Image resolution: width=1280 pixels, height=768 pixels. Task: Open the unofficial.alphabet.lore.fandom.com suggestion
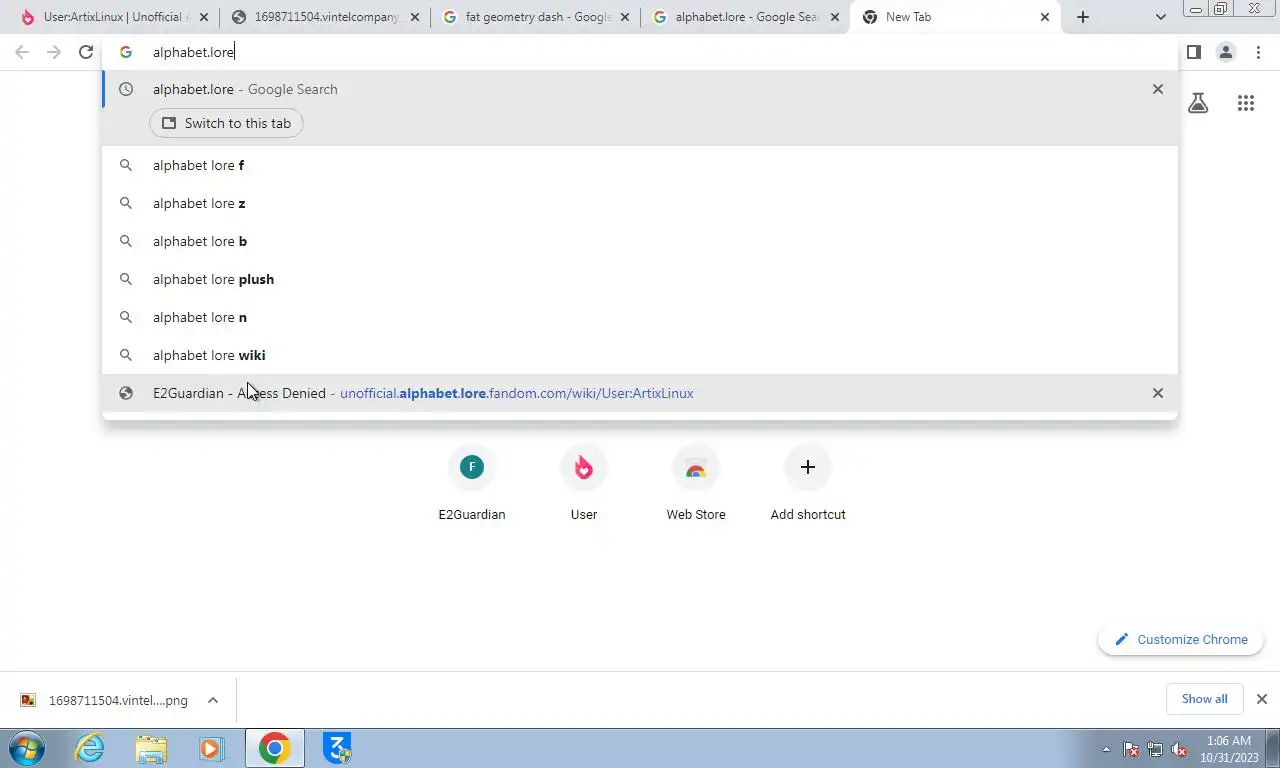click(640, 393)
